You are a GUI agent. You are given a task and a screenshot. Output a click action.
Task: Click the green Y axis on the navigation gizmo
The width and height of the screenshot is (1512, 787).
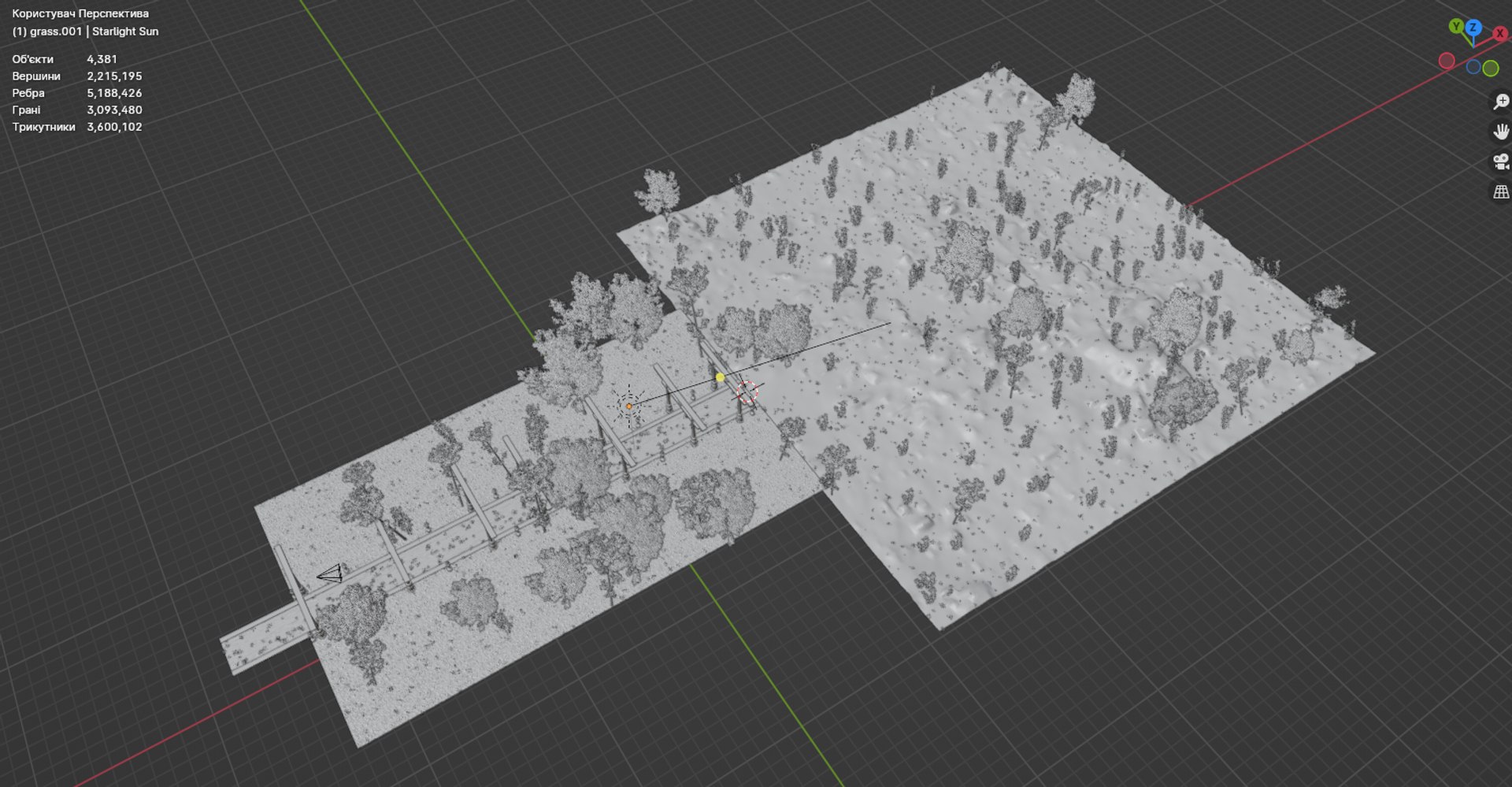coord(1456,27)
